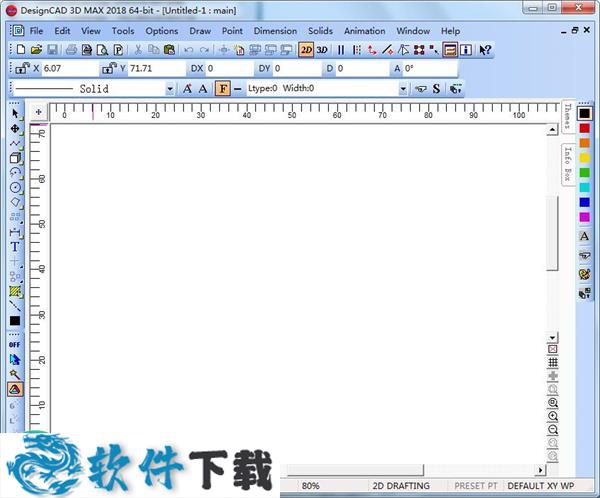Select the 3D box solid tool
Viewport: 600px width, 498px height.
tap(15, 158)
